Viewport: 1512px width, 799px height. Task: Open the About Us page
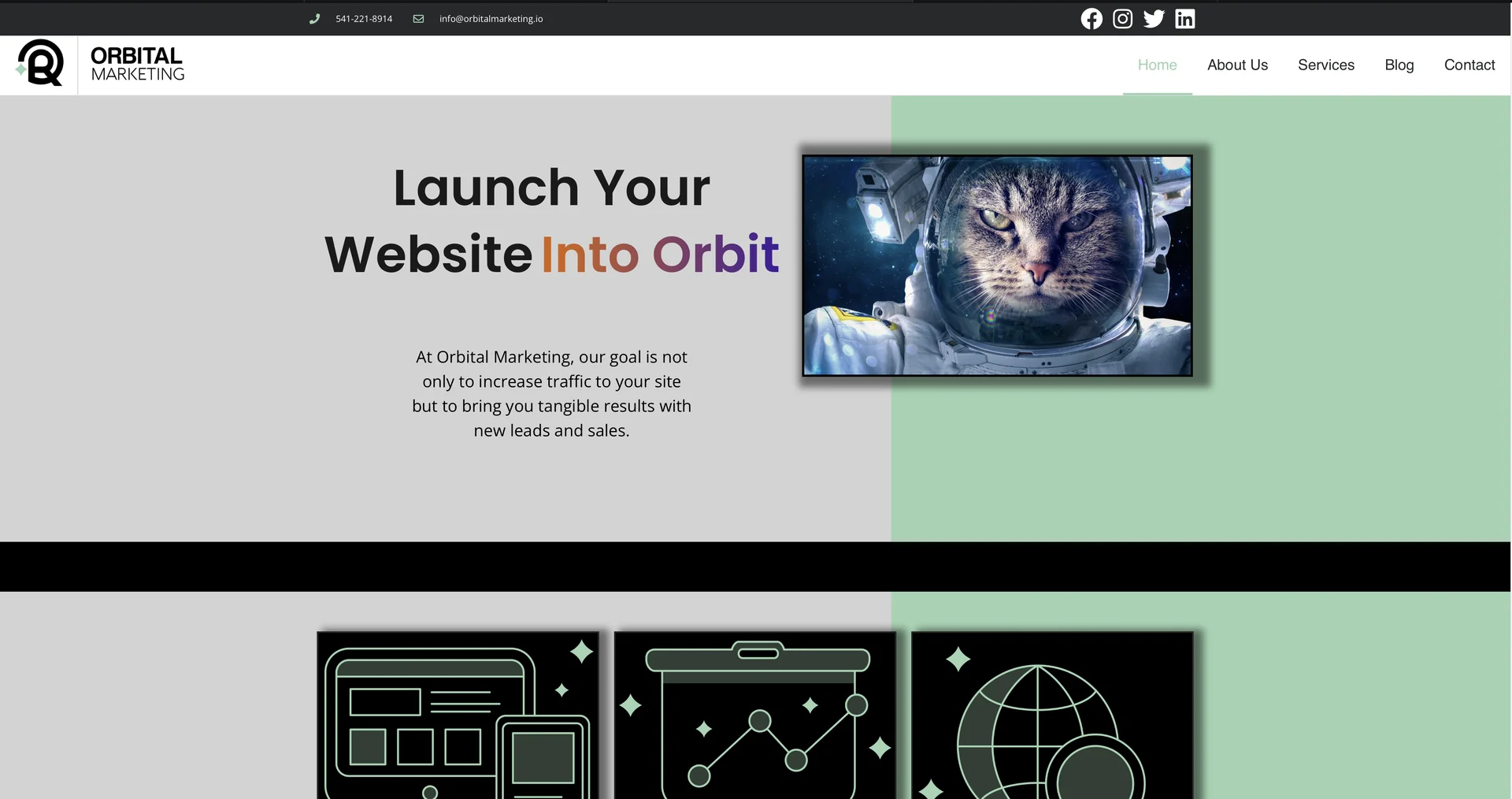click(1238, 65)
